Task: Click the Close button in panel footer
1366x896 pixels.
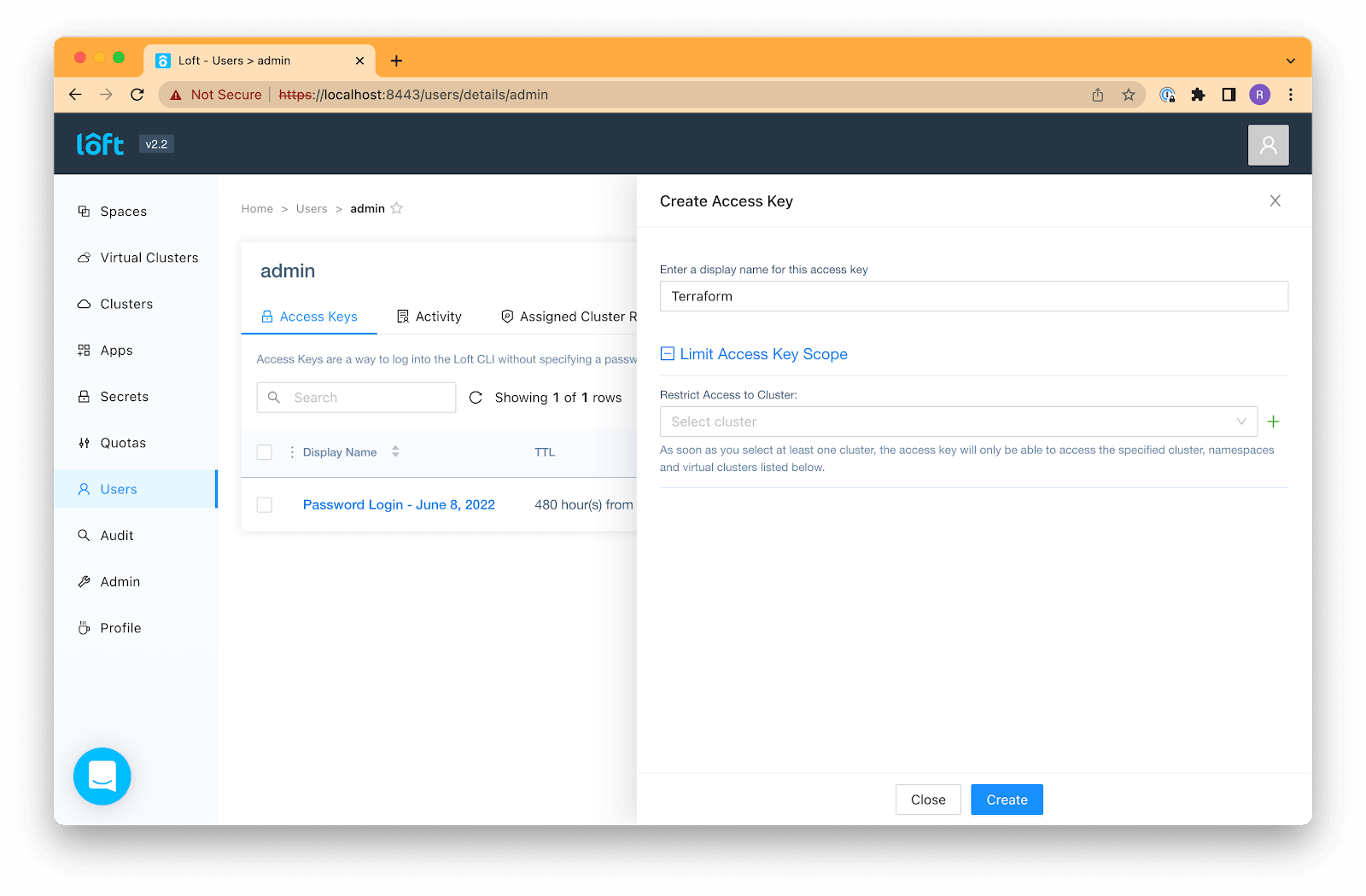Action: click(x=928, y=800)
